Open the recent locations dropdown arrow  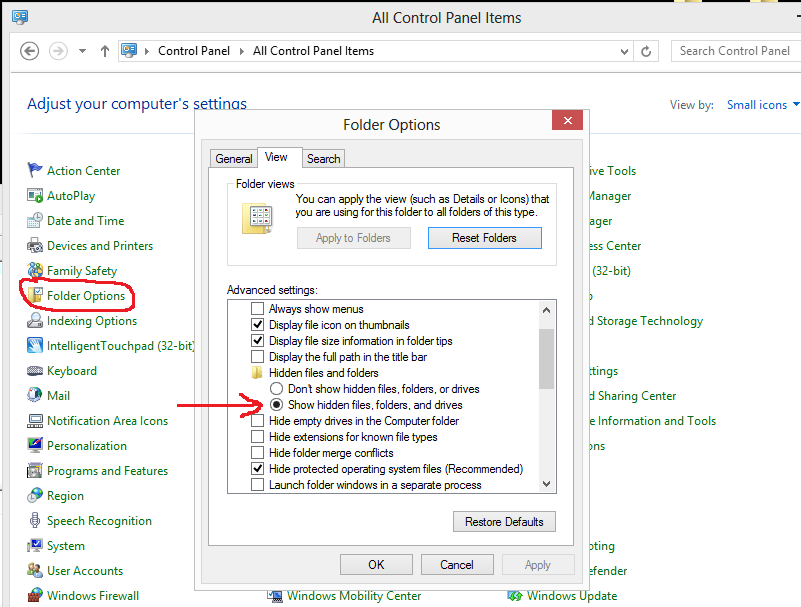pyautogui.click(x=82, y=51)
